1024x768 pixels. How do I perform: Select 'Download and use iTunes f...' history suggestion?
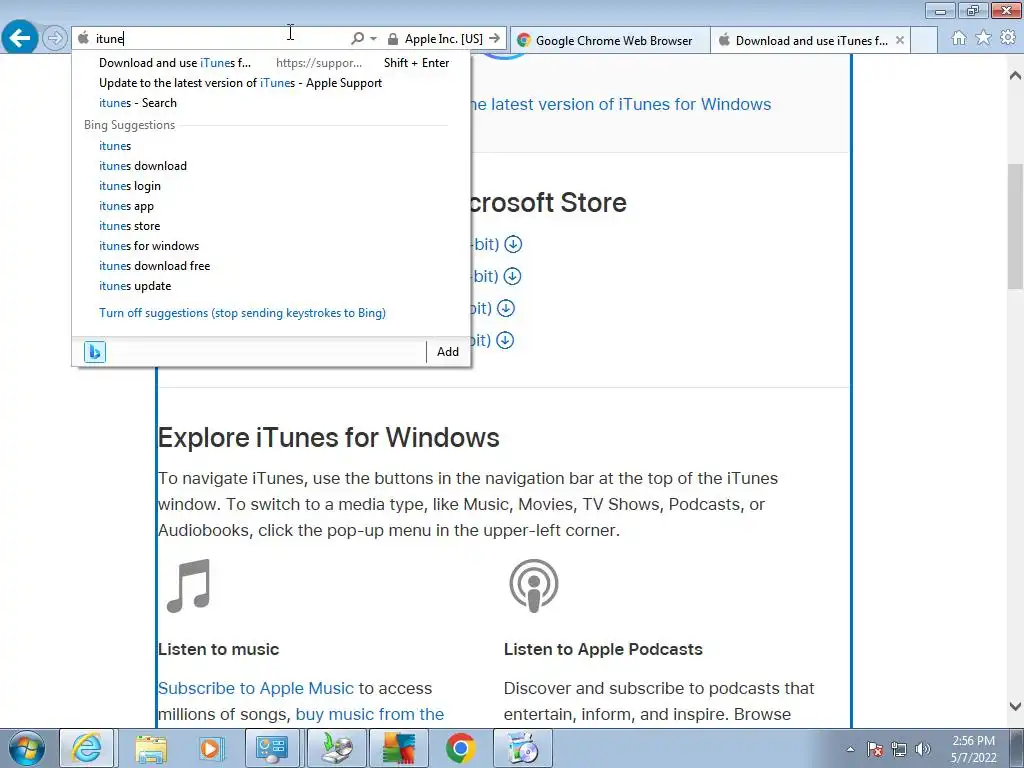(x=270, y=63)
